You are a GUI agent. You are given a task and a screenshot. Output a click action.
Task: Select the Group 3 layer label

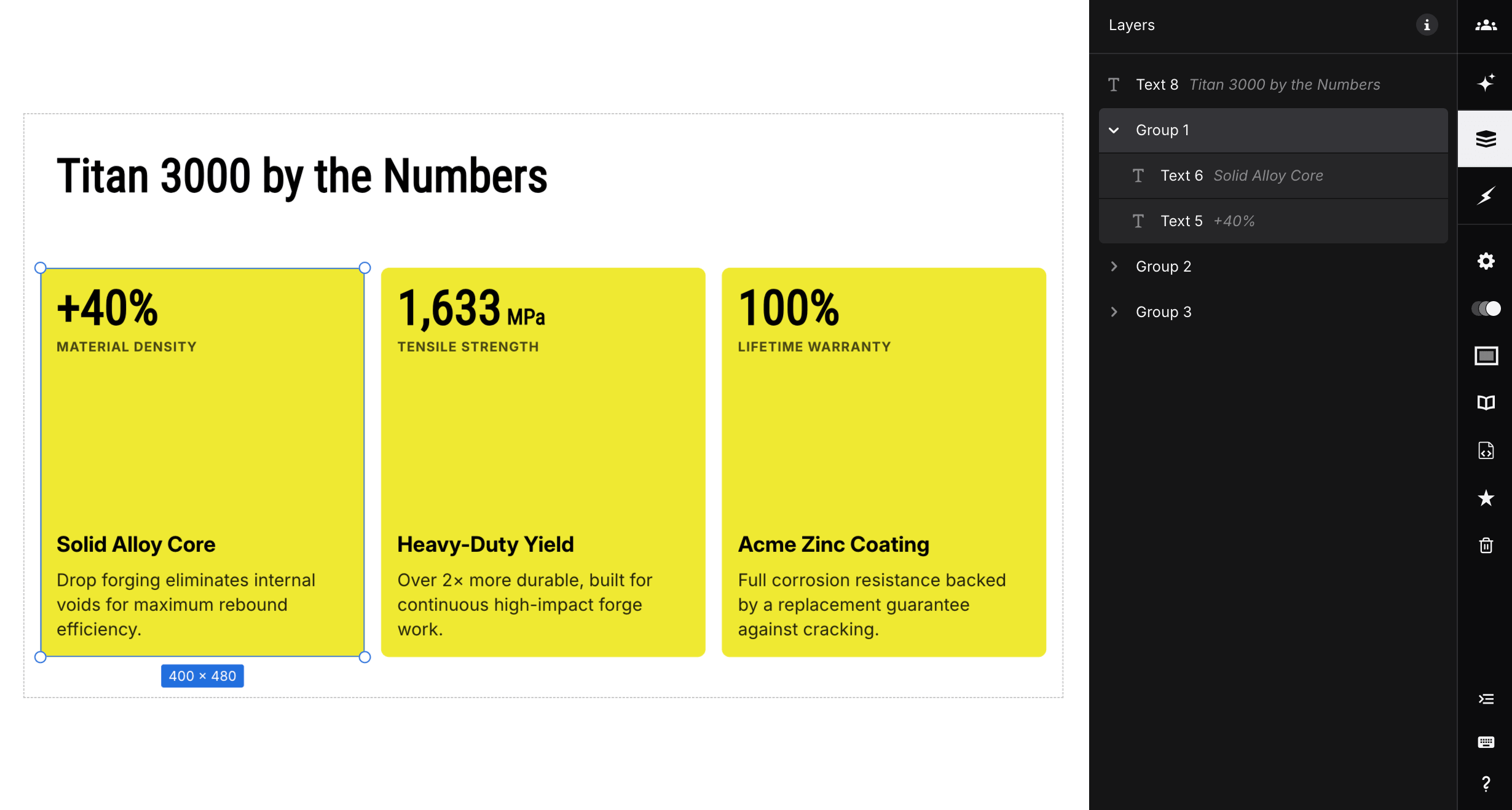1164,312
